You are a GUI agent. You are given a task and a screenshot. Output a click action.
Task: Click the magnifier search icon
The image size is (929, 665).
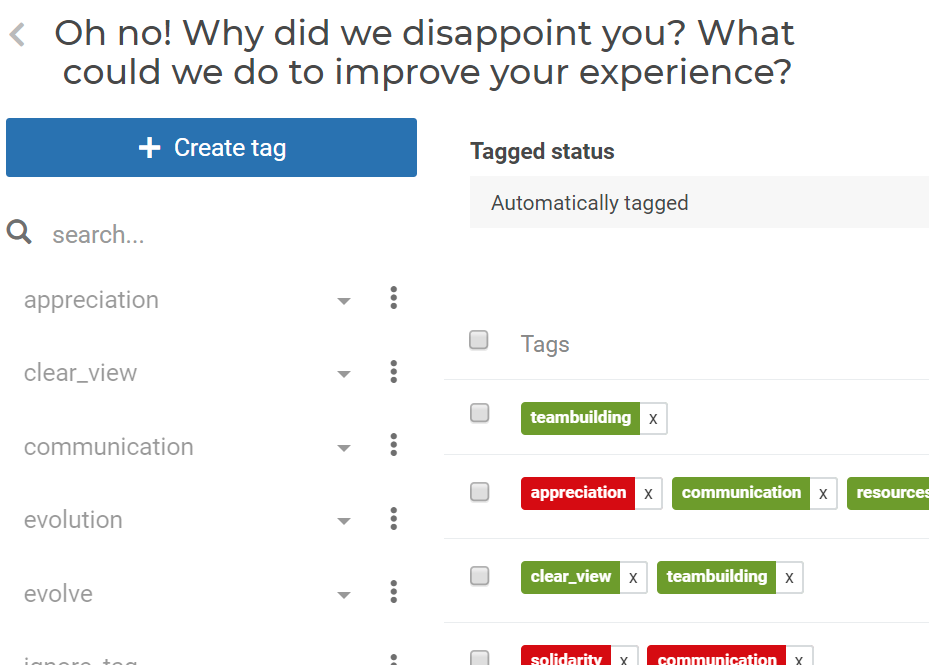coord(19,232)
